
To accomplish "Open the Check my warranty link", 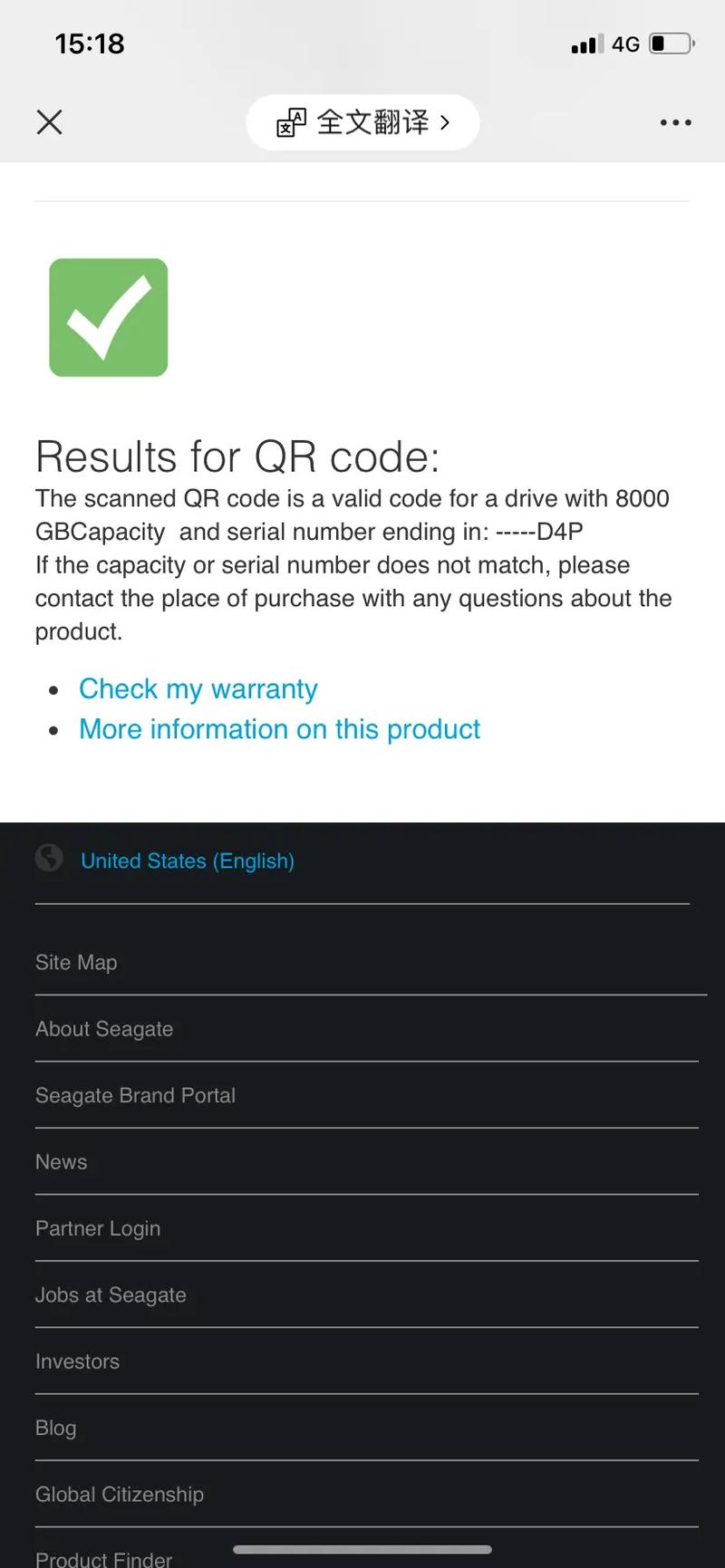I will (198, 689).
